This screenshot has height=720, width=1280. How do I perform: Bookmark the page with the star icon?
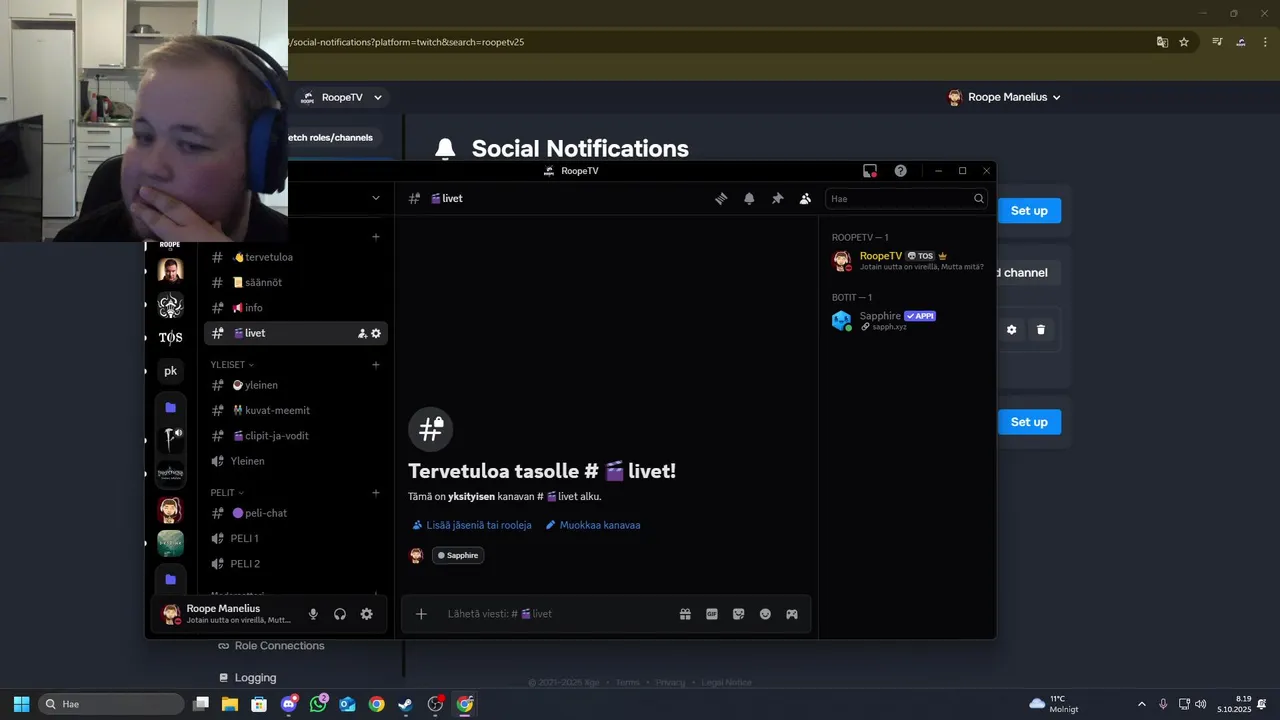[x=1184, y=42]
